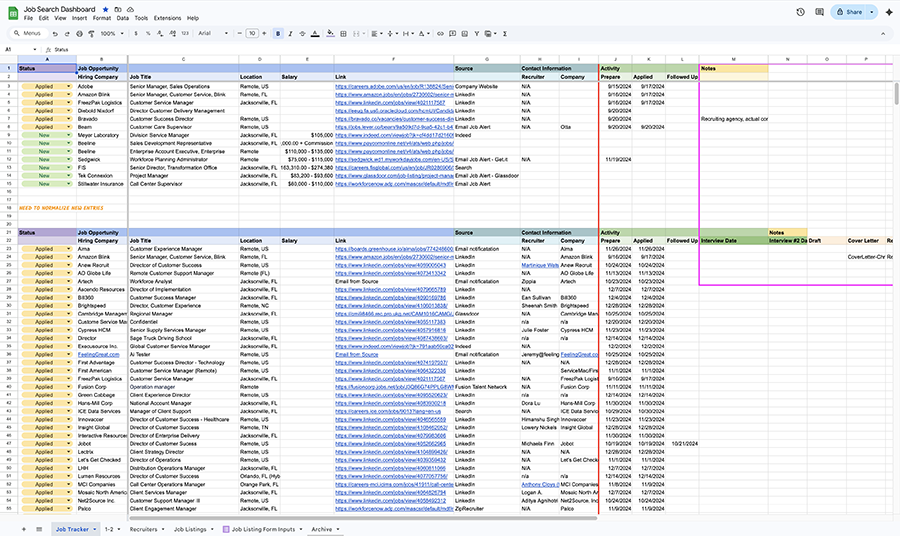The height and width of the screenshot is (536, 900).
Task: Format as currency with the dollar icon
Action: tap(136, 34)
